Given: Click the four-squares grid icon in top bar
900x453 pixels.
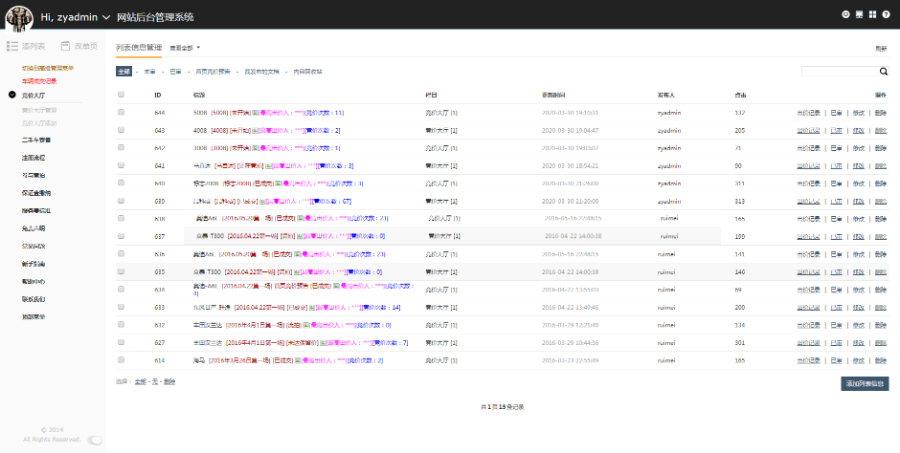Looking at the screenshot, I should tap(872, 14).
